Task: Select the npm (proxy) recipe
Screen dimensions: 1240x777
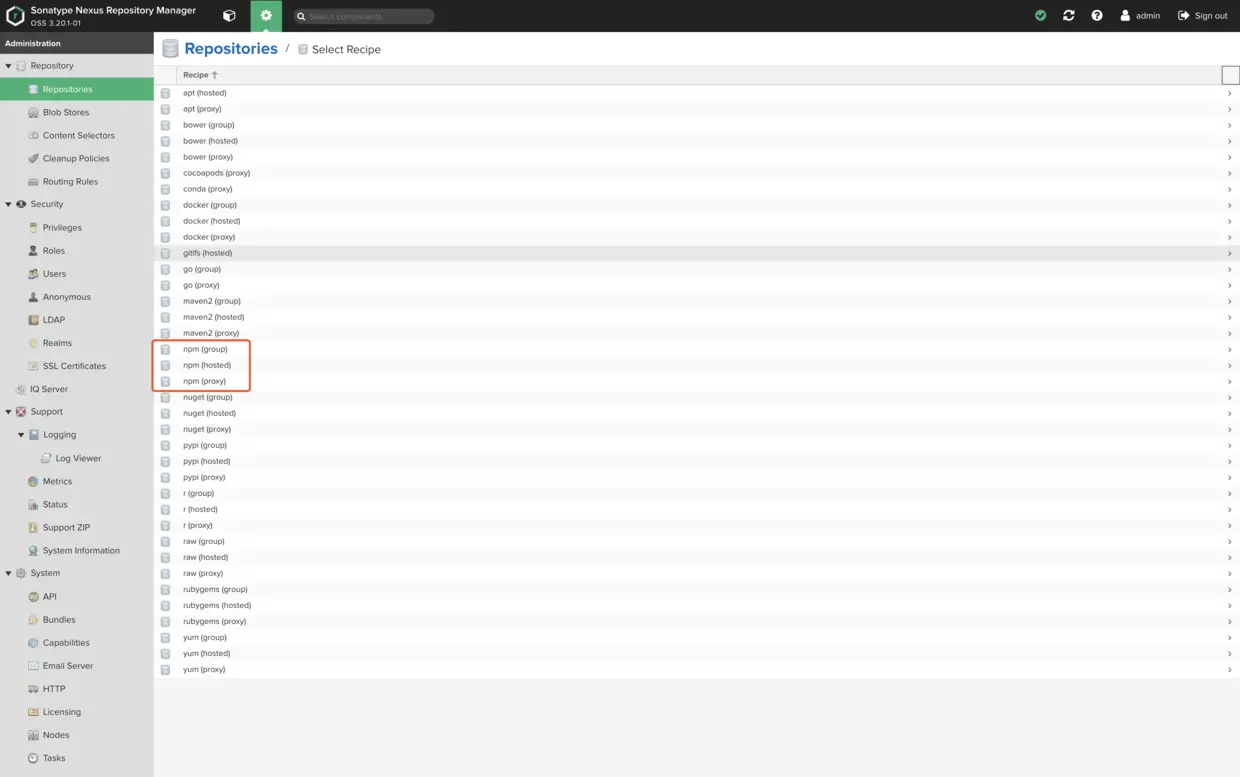Action: pos(697,381)
